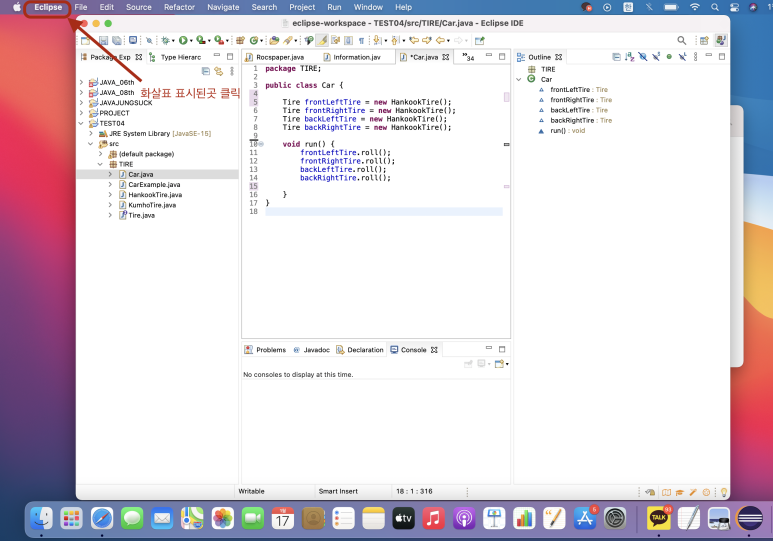773x541 pixels.
Task: Click the Run External Tools icon
Action: click(x=218, y=40)
